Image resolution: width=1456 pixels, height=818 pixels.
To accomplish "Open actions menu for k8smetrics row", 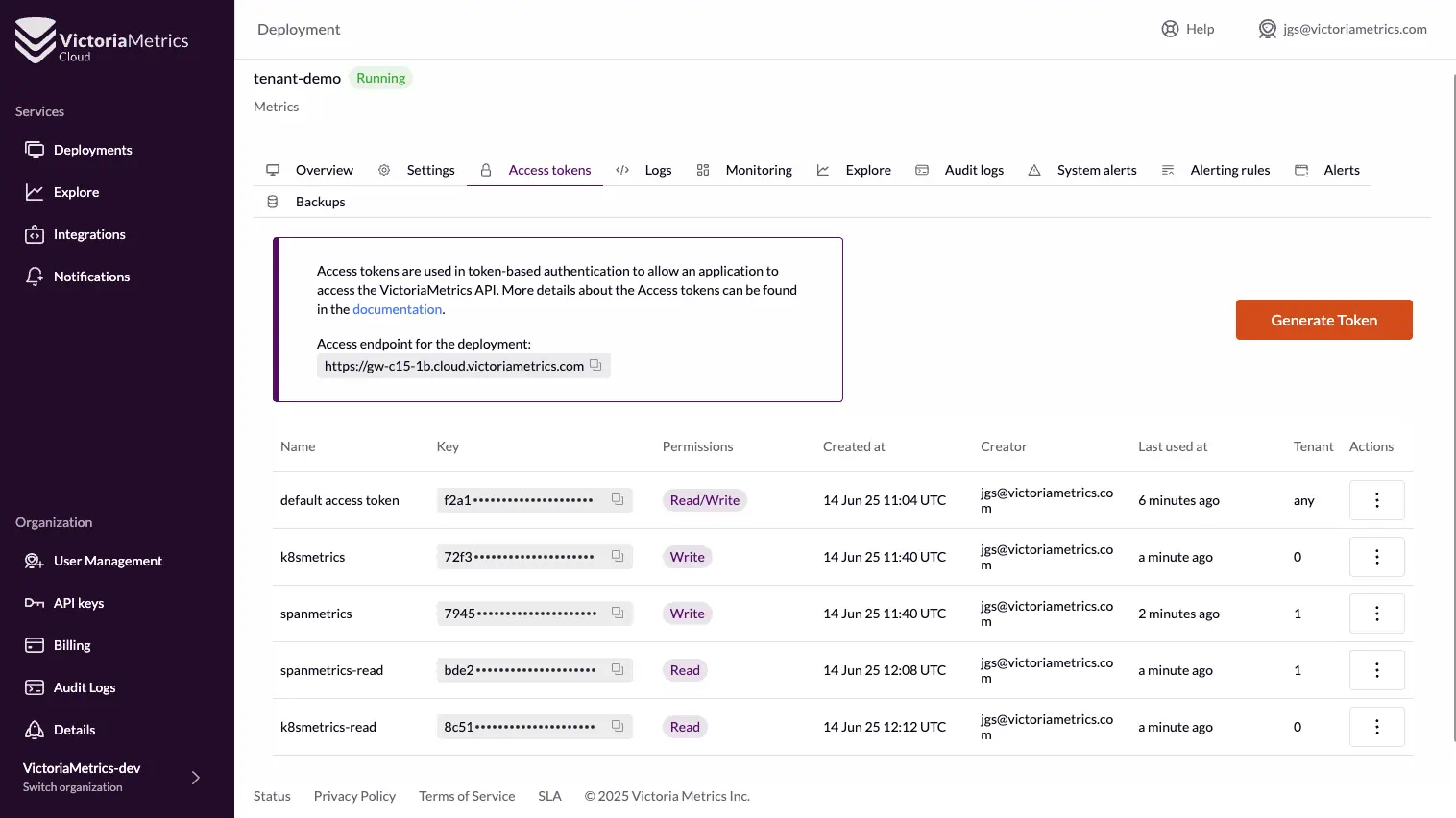I will pos(1376,557).
